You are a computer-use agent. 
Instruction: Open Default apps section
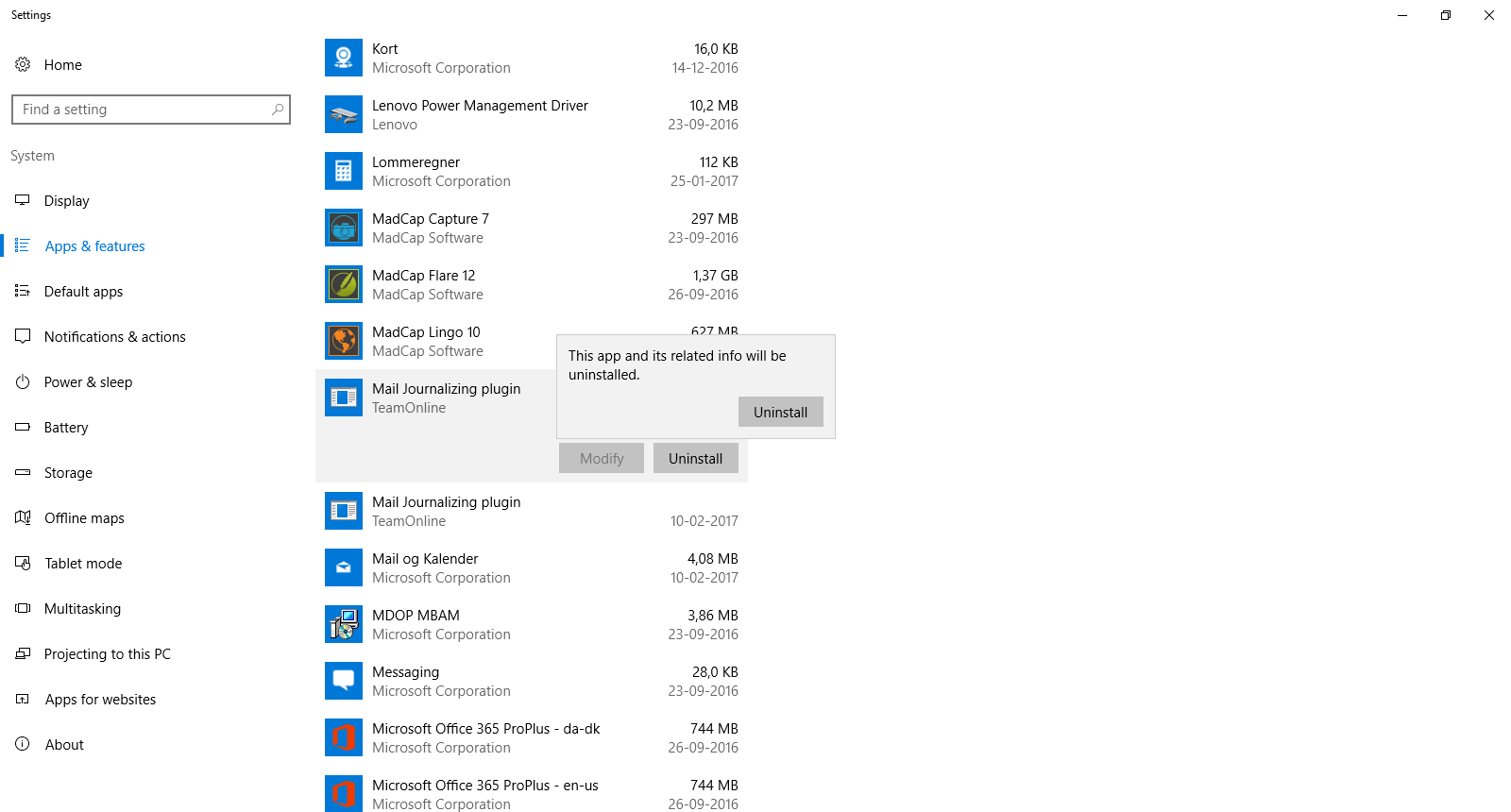[x=151, y=291]
